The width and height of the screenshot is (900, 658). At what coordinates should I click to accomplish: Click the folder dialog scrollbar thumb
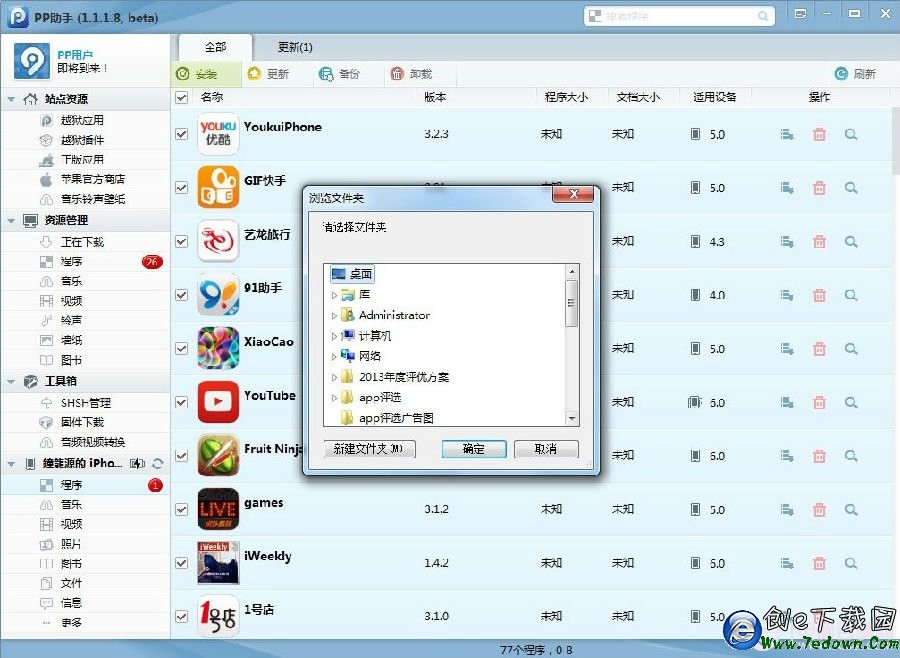[x=571, y=303]
